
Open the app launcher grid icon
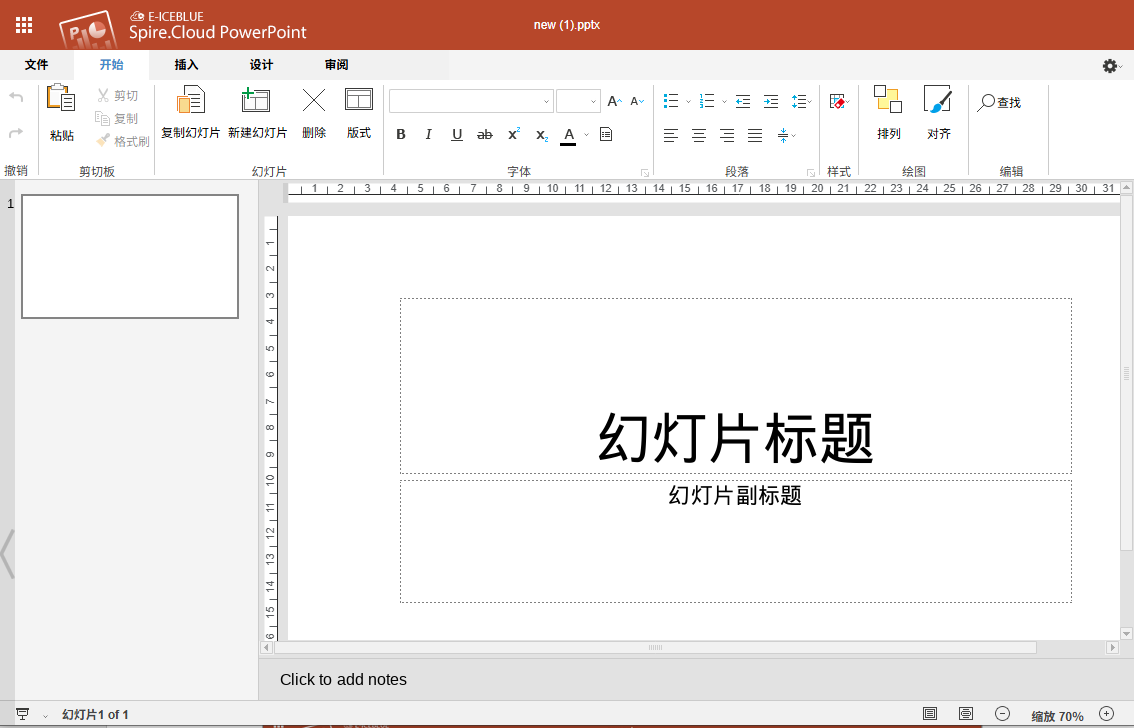tap(24, 25)
